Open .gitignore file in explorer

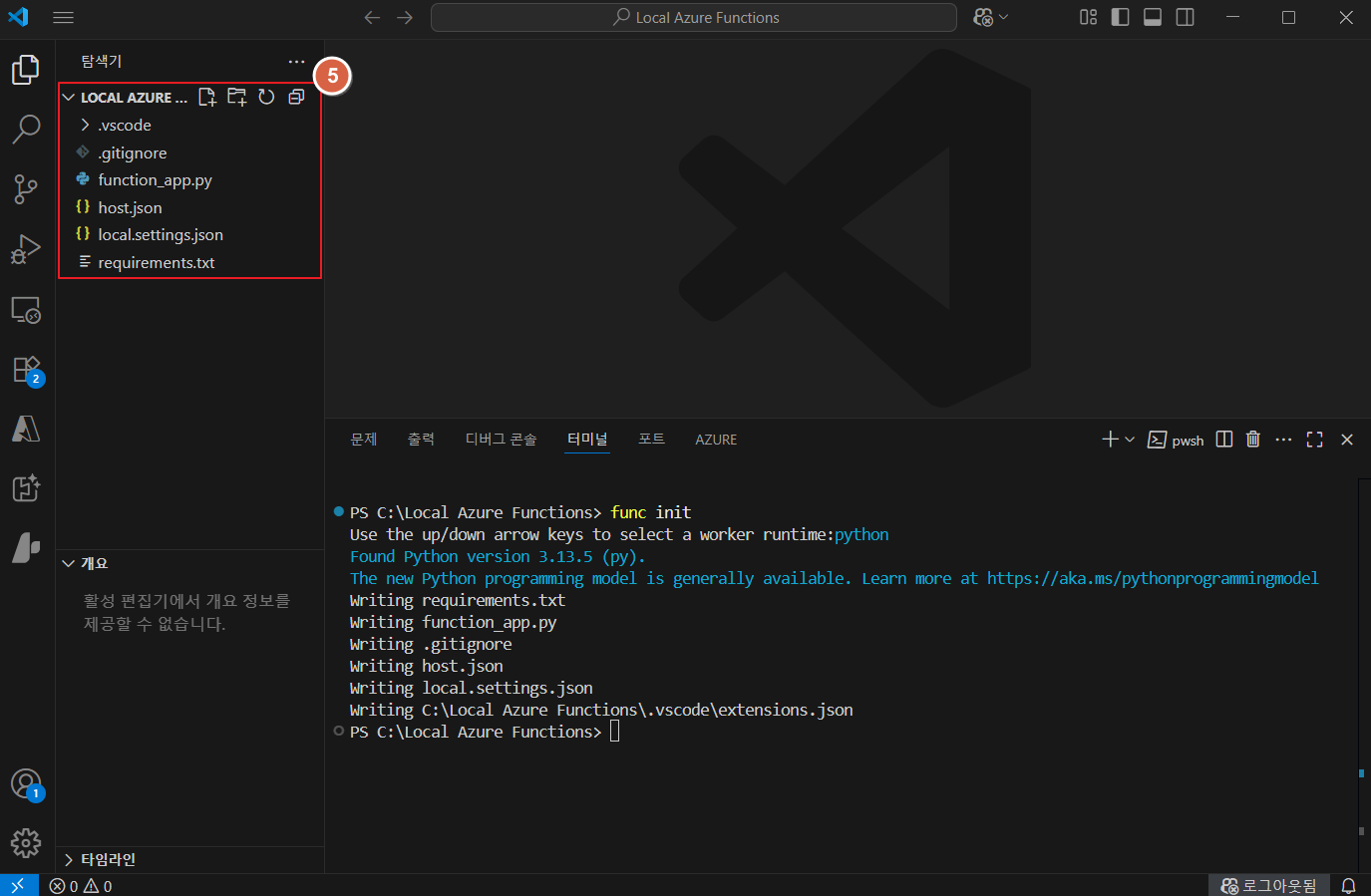189,152
